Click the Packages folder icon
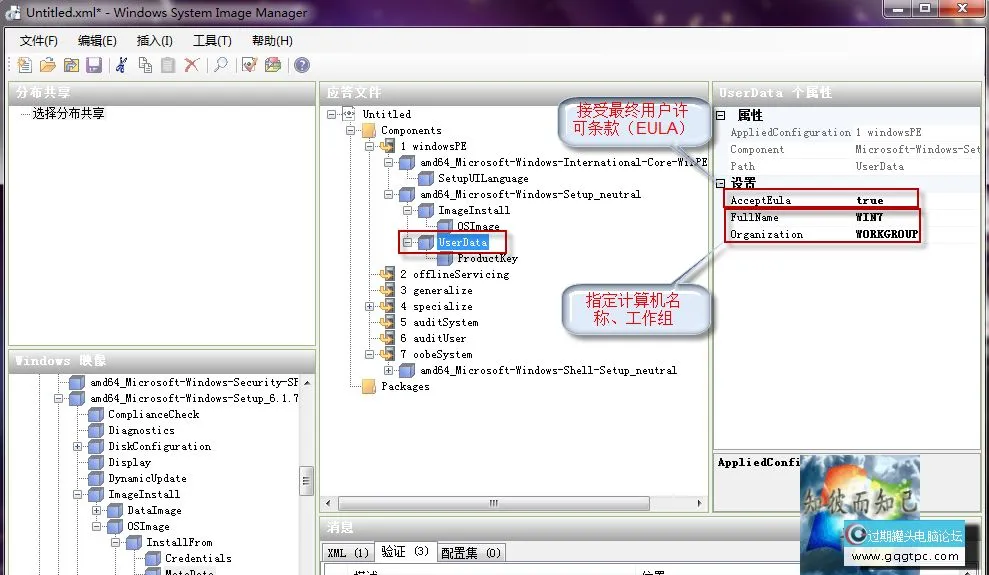 click(x=369, y=386)
